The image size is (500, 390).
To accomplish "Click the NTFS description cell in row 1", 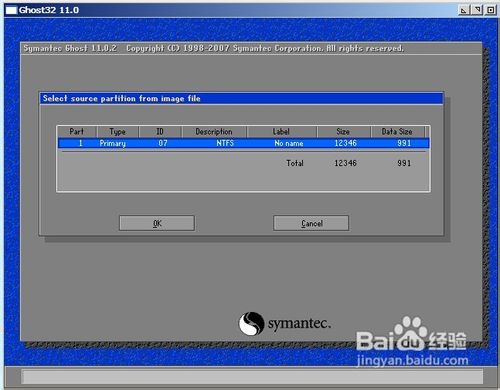I will tap(225, 143).
